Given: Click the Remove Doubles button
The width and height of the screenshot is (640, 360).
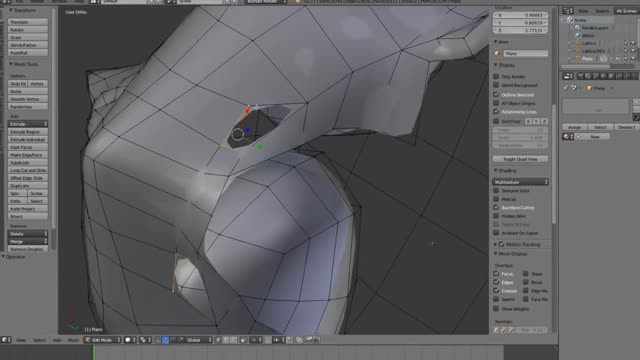Looking at the screenshot, I should click(x=28, y=249).
